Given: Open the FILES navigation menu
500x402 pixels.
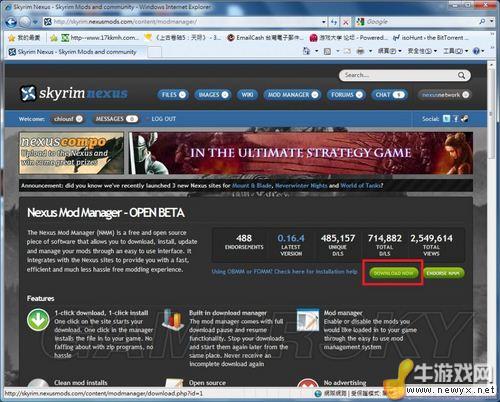Looking at the screenshot, I should (173, 95).
